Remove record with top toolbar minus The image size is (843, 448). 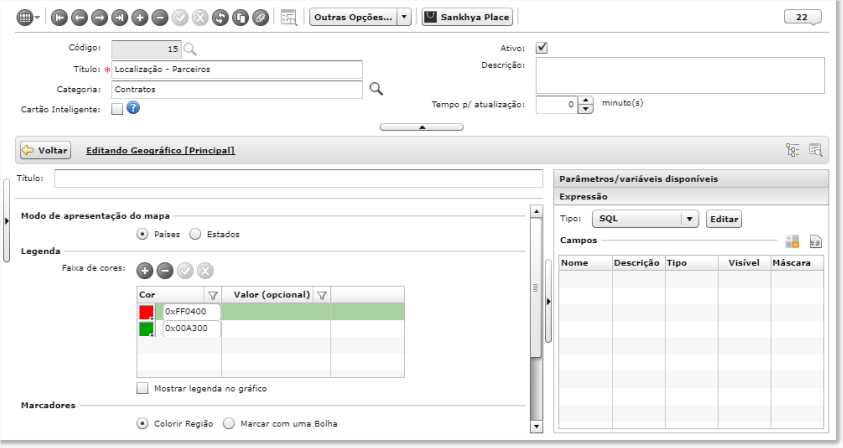(160, 18)
